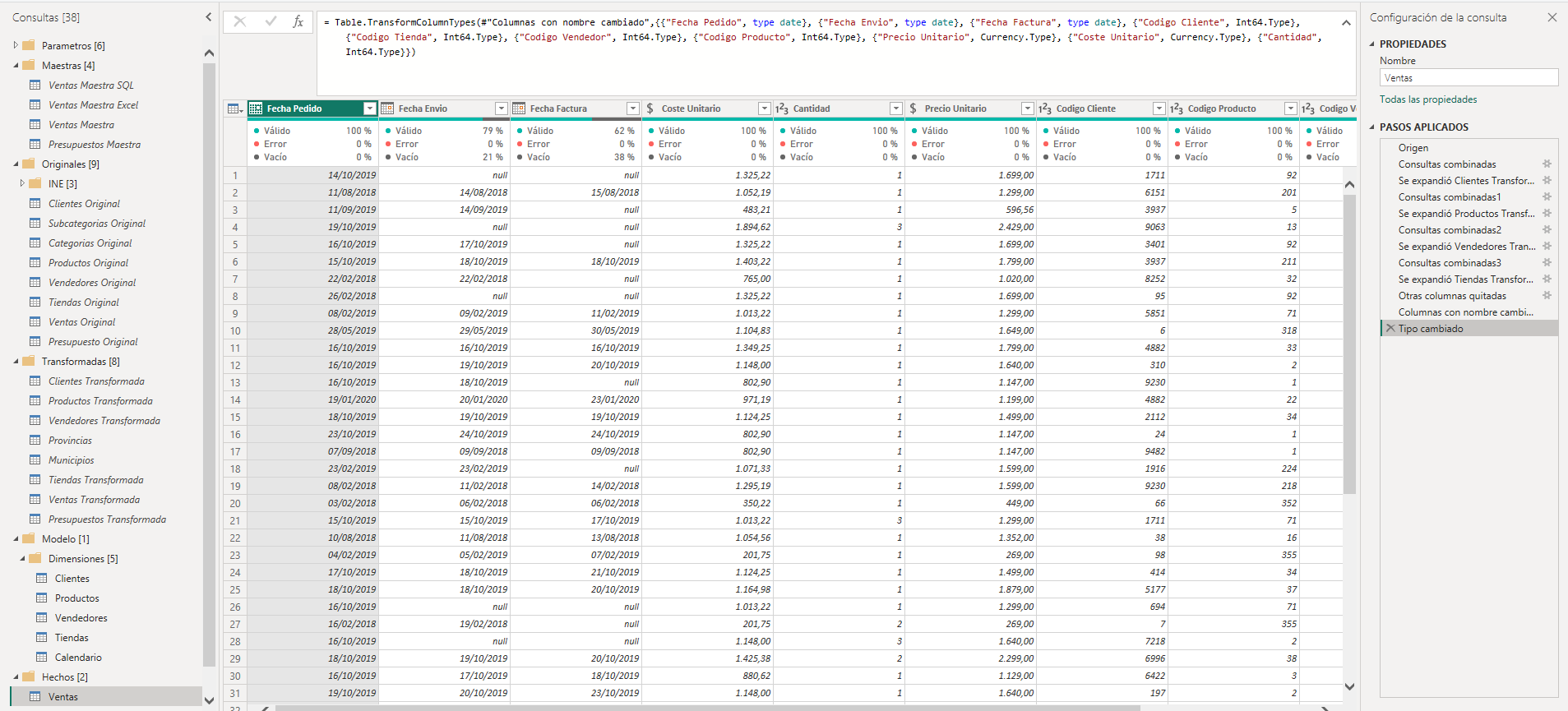Open settings gear for Otras columnas quitadas step
This screenshot has width=1568, height=711.
pyautogui.click(x=1547, y=296)
